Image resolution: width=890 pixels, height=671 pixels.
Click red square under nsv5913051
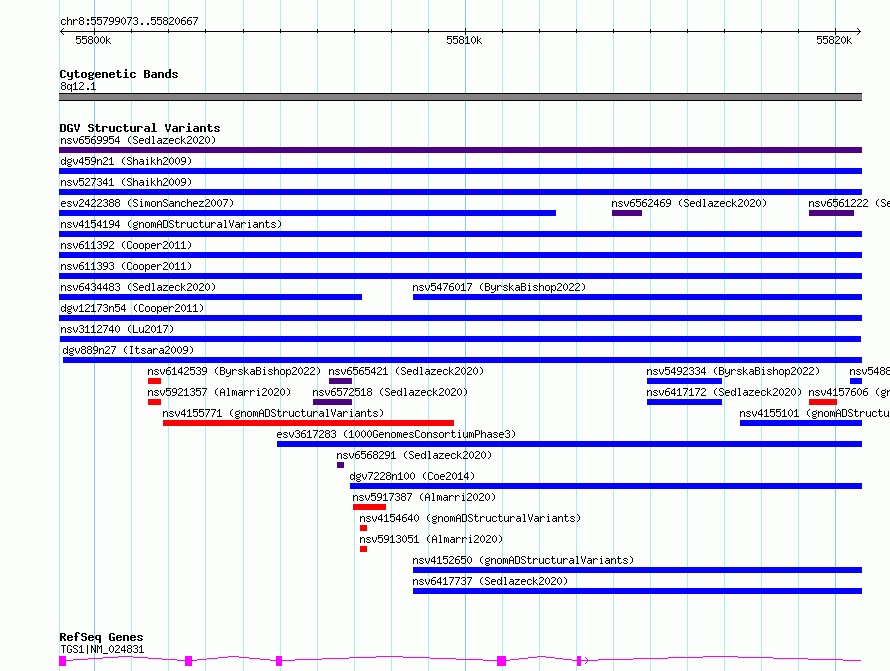(x=363, y=549)
